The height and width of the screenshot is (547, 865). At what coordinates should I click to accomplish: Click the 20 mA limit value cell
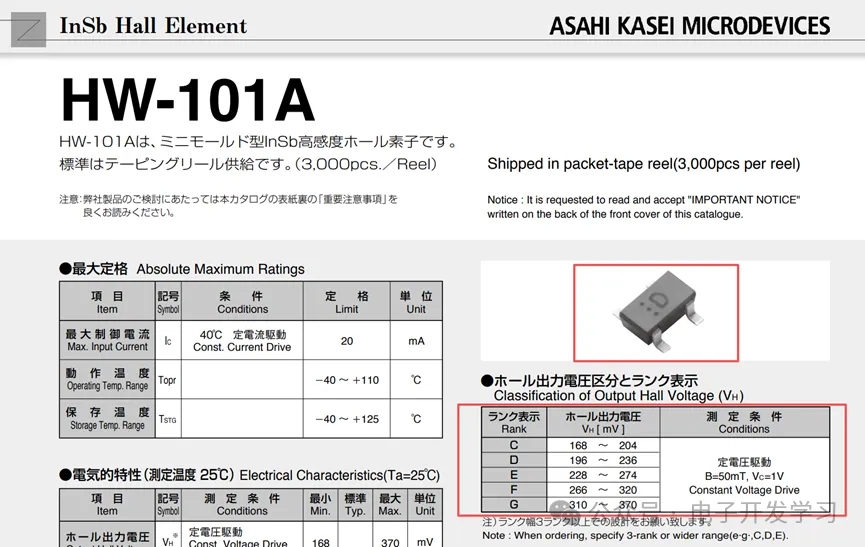coord(347,341)
